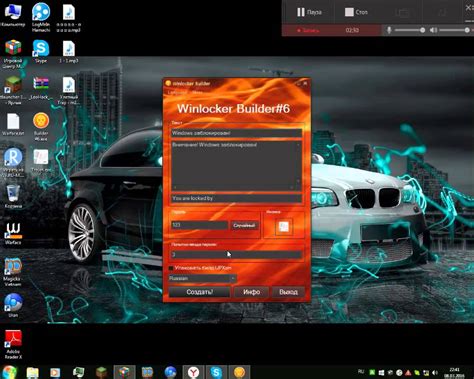This screenshot has height=379, width=474.
Task: Select the Magicka Vietnam desktop shortcut
Action: pyautogui.click(x=13, y=272)
